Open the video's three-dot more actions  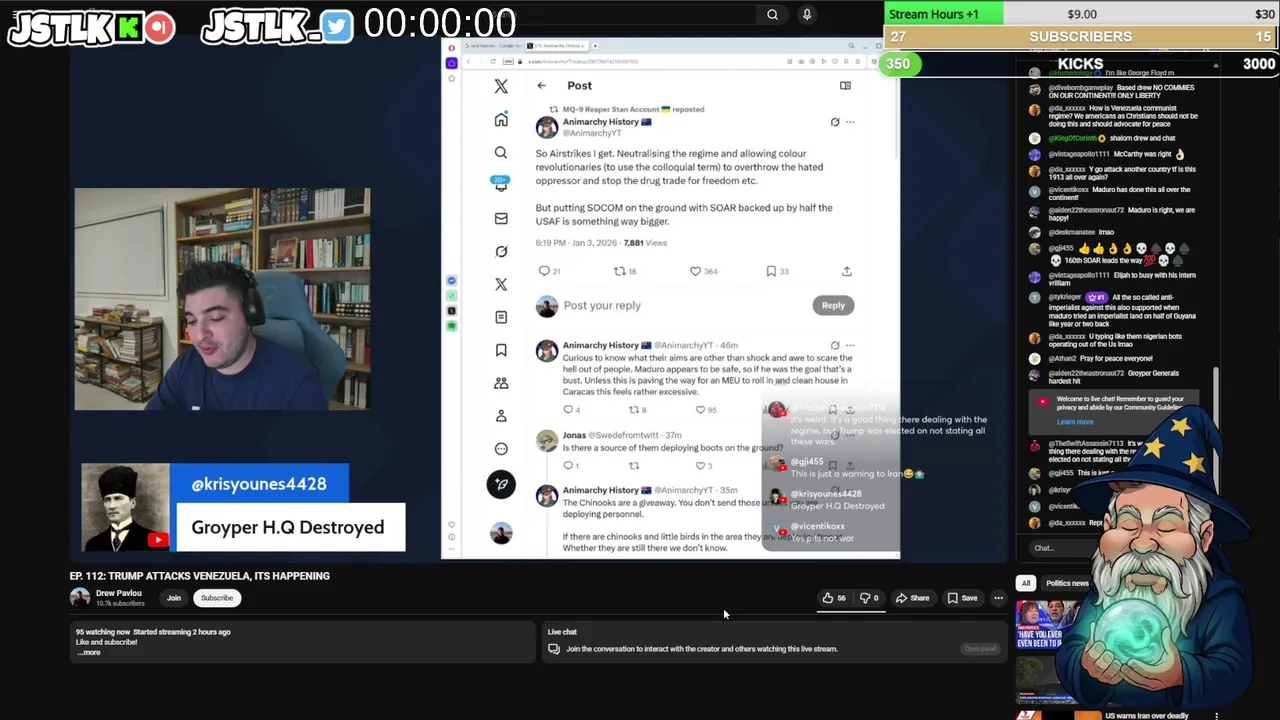point(998,598)
